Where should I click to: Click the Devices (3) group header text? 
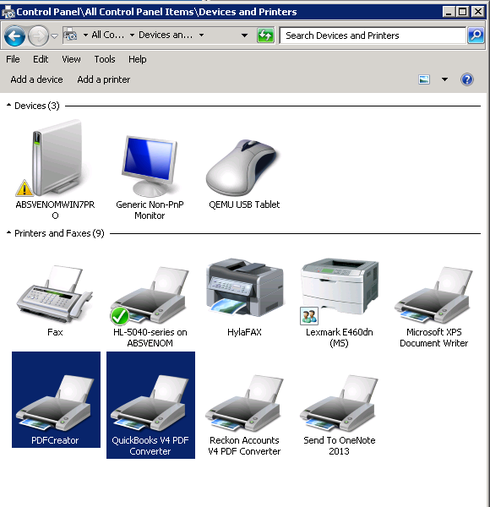click(x=37, y=106)
